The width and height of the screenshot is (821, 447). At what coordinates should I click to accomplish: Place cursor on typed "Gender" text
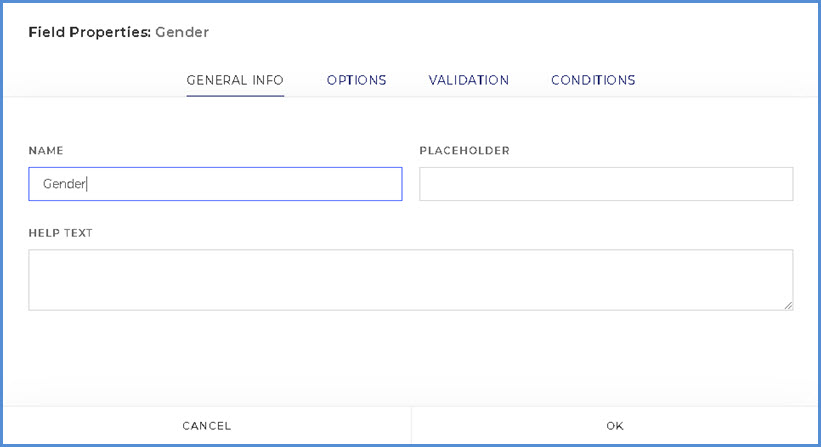[x=65, y=184]
